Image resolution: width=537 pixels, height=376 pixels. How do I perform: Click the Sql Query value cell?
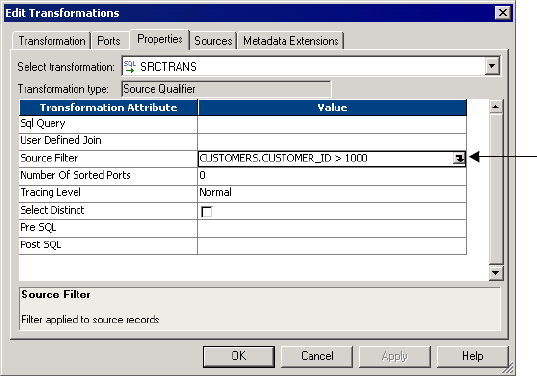(332, 124)
